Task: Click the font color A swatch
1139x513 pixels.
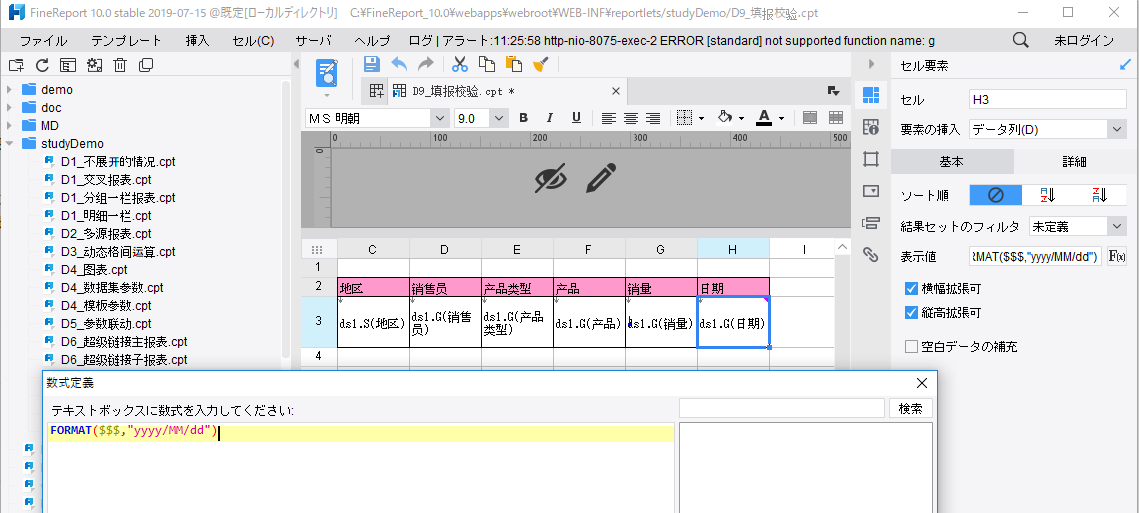Action: click(764, 117)
